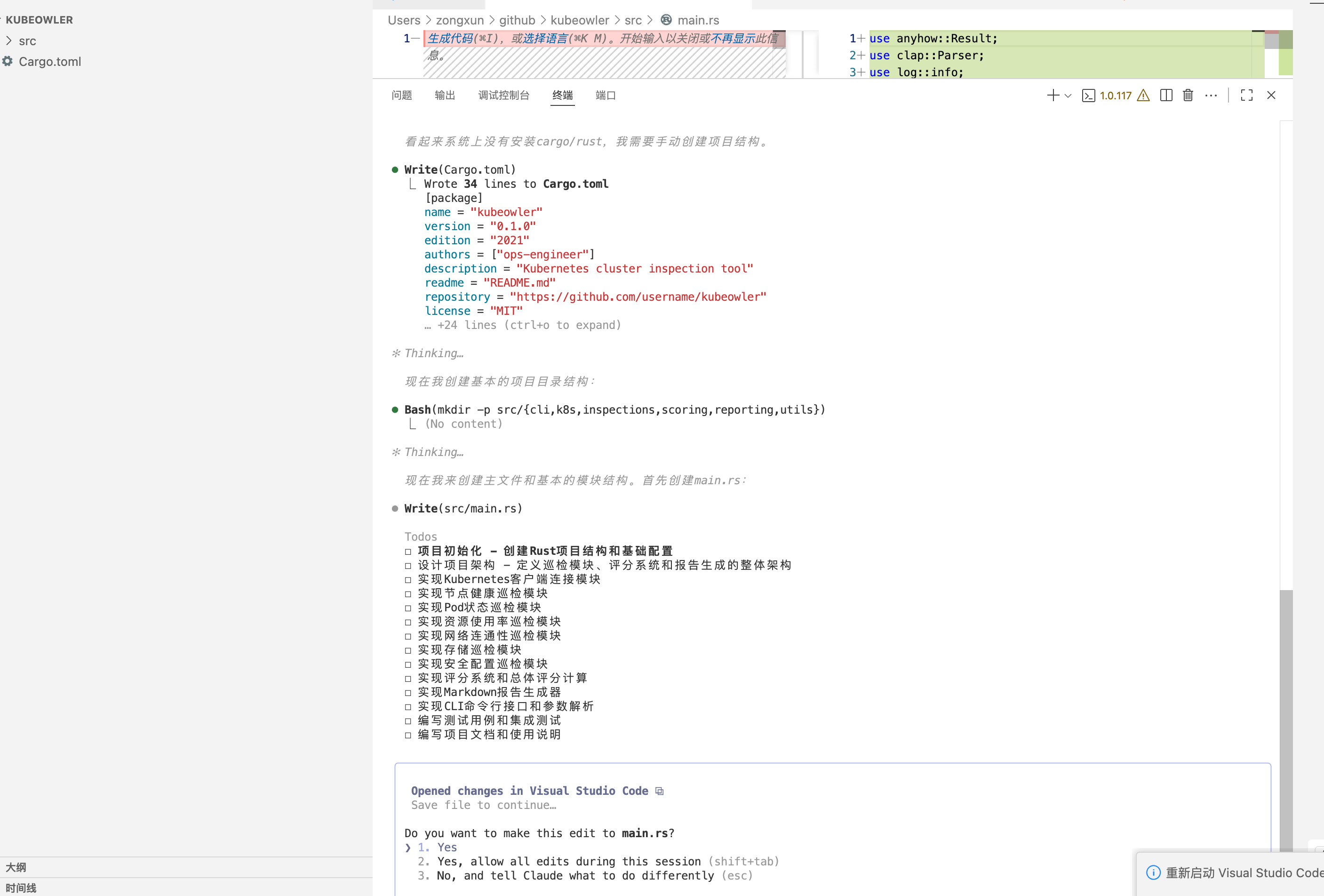Click the warning triangle next to 1.0.117
The width and height of the screenshot is (1324, 896).
[x=1143, y=95]
